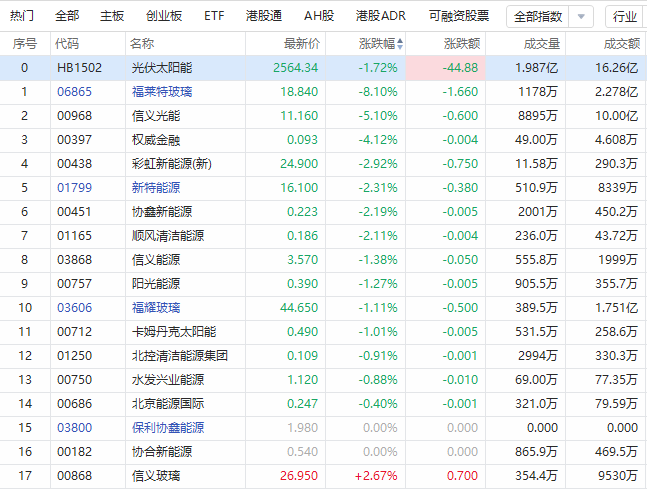Click the highlighted -44.88 change cell

(446, 68)
